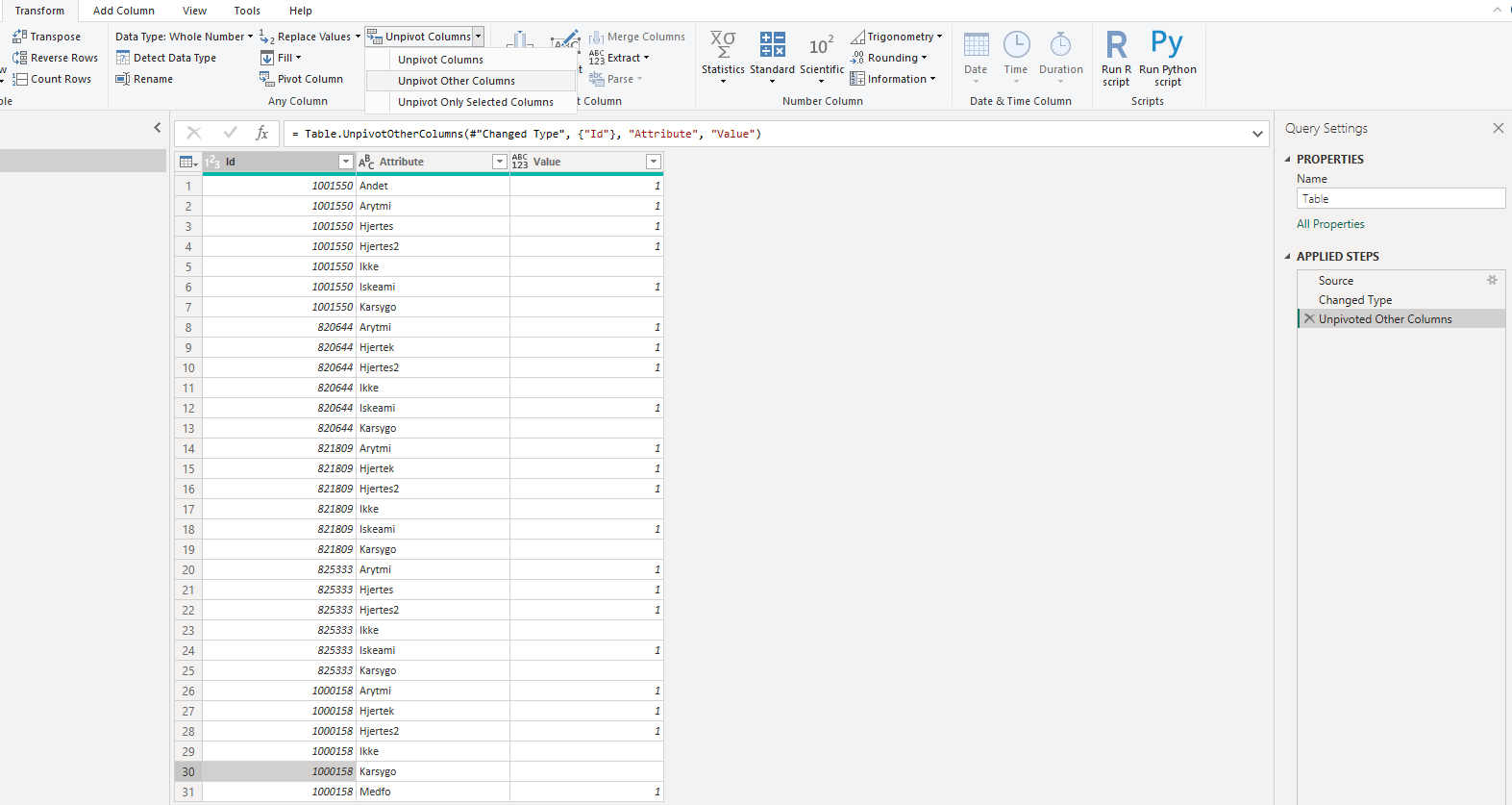1512x805 pixels.
Task: Select Unpivot Columns entry in dropdown menu
Action: [471, 60]
